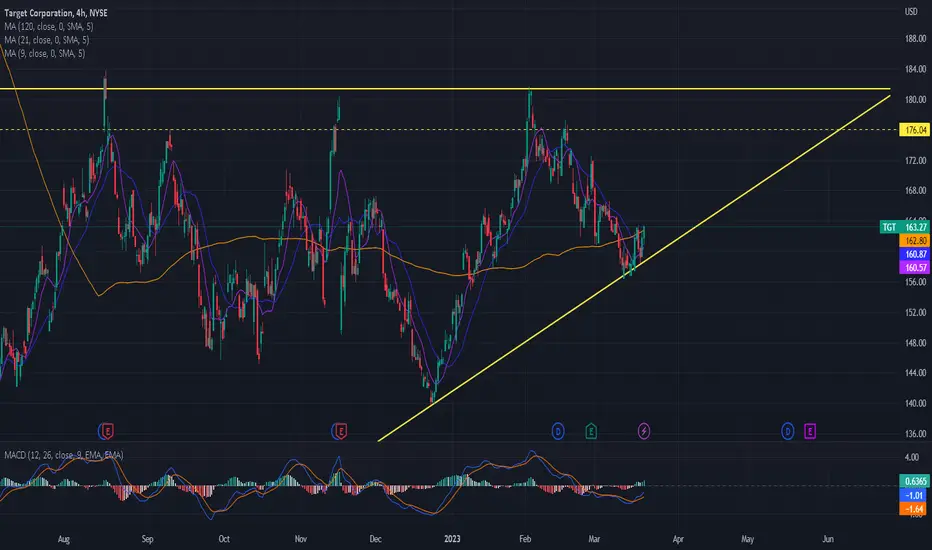Click the green TGT 163.27 price tag

[903, 227]
